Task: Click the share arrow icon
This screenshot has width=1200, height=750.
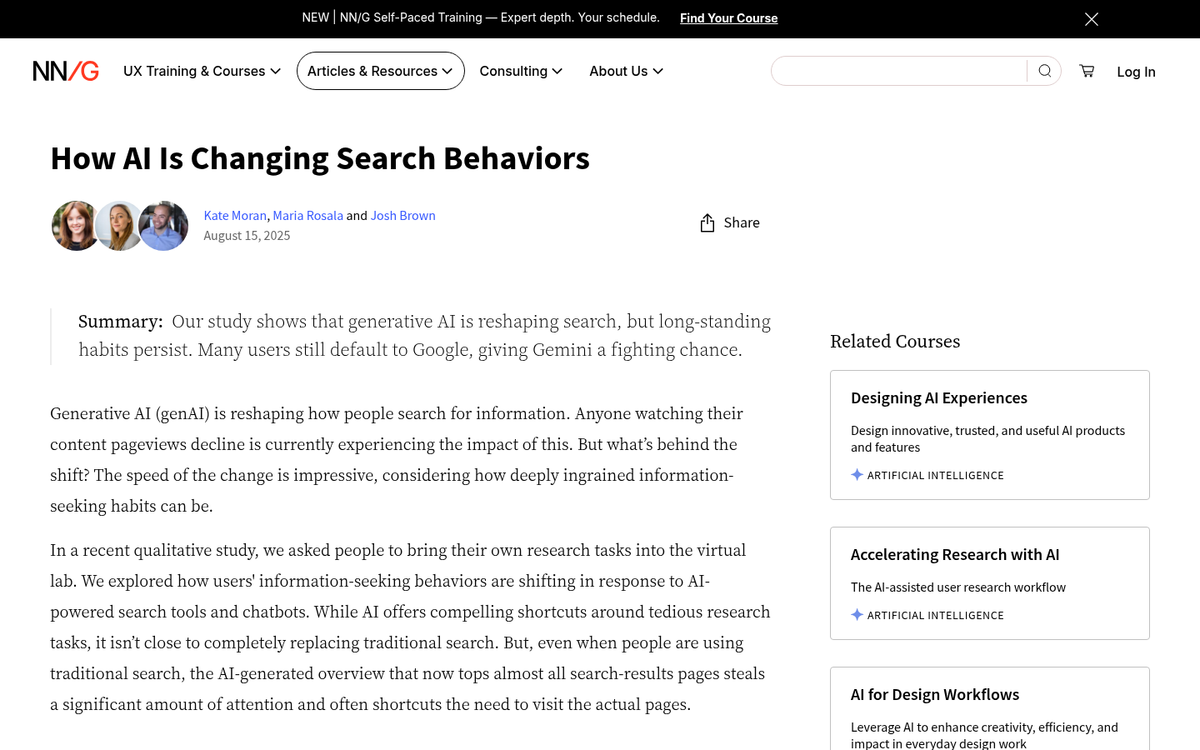Action: 707,223
